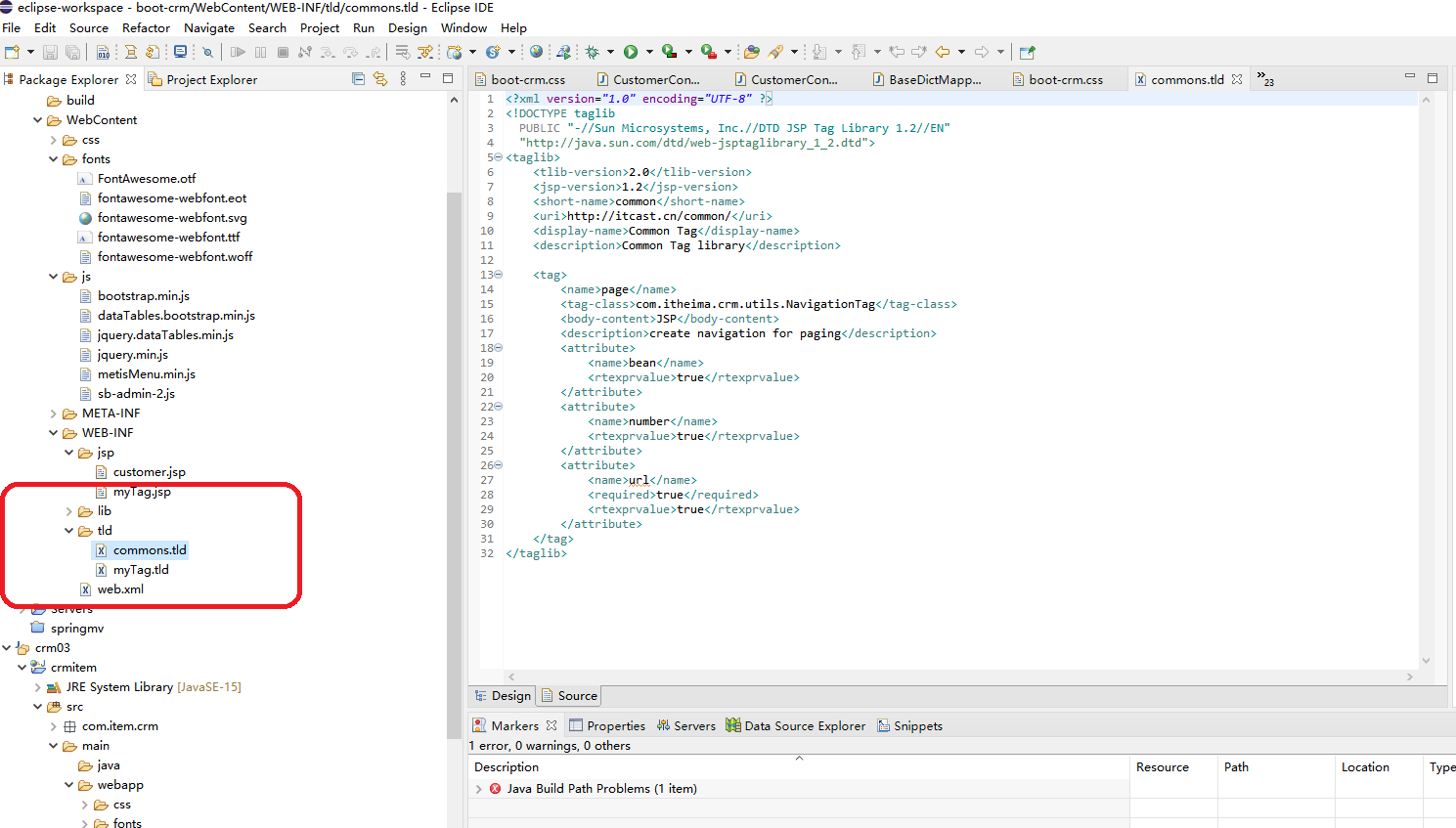Click the Disconnect debug icon
The image size is (1456, 828).
[305, 52]
